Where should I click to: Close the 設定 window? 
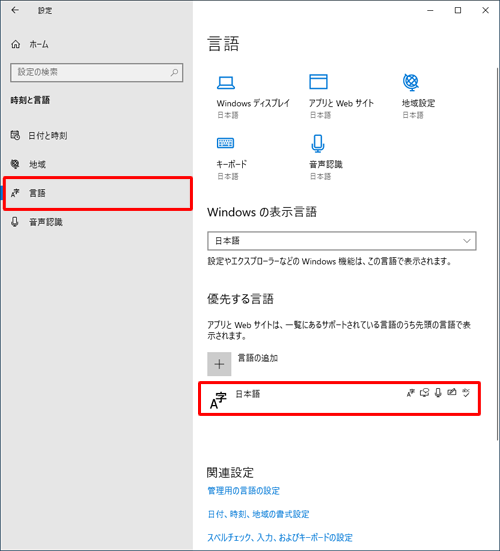click(x=486, y=11)
